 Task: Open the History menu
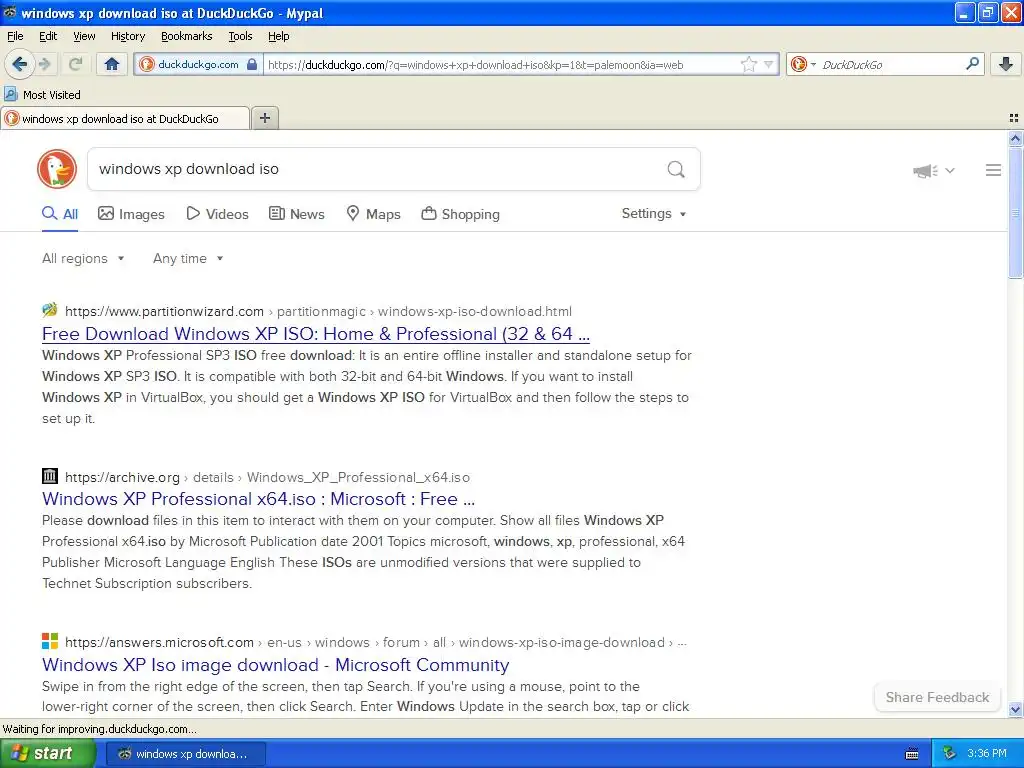coord(127,36)
